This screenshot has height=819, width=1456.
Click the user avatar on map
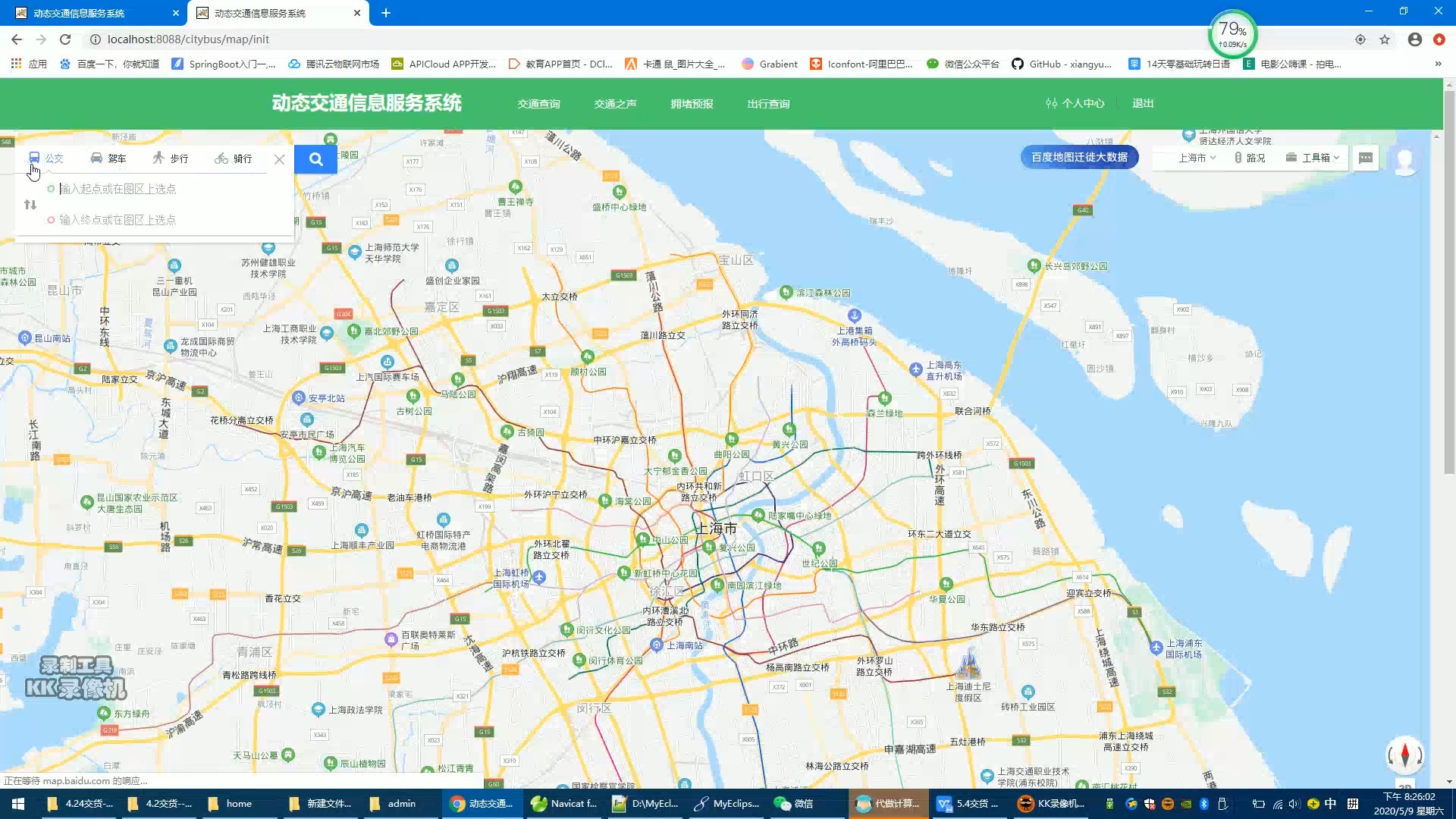coord(1405,161)
